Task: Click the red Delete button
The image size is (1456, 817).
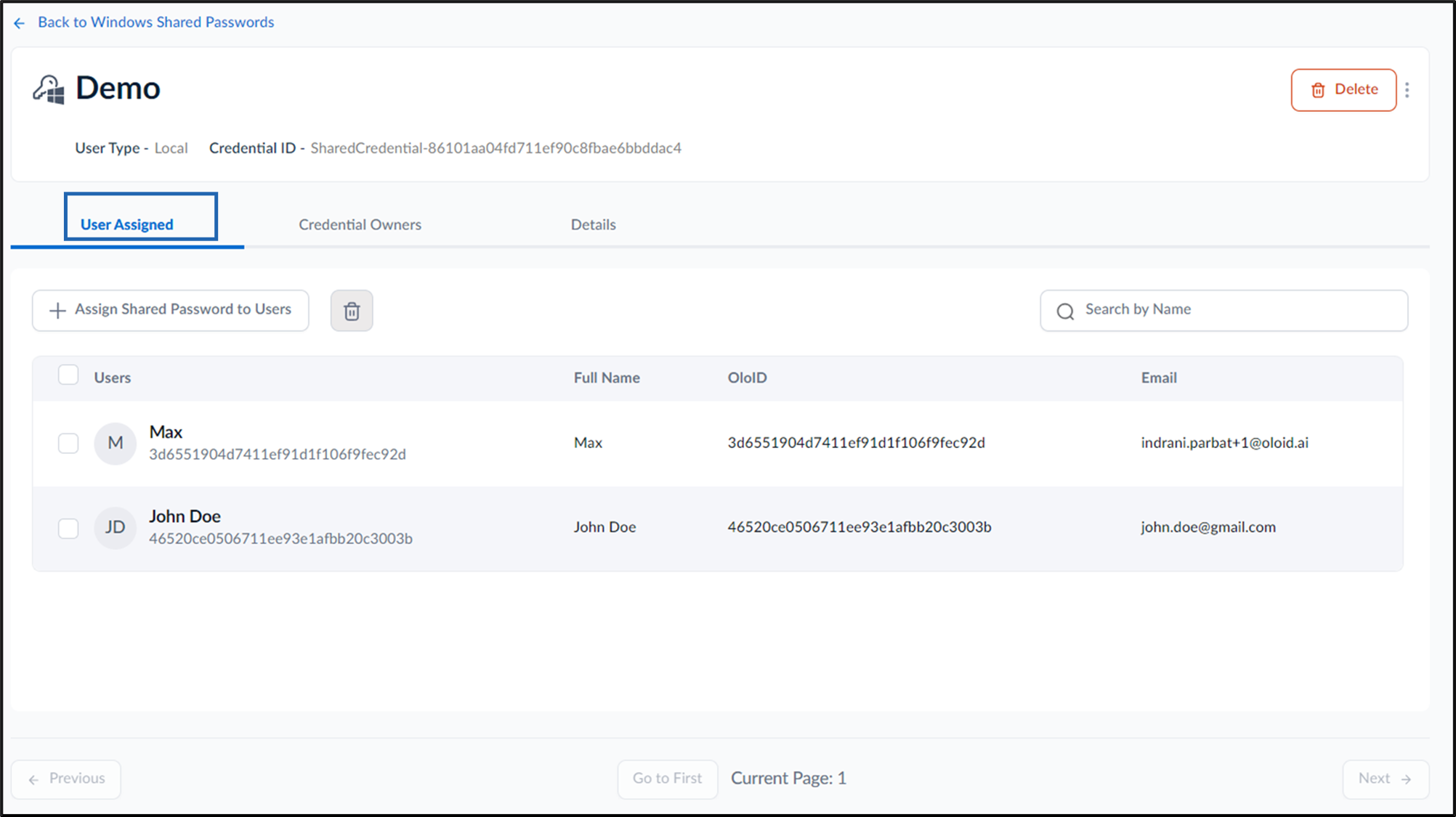Action: click(1343, 90)
